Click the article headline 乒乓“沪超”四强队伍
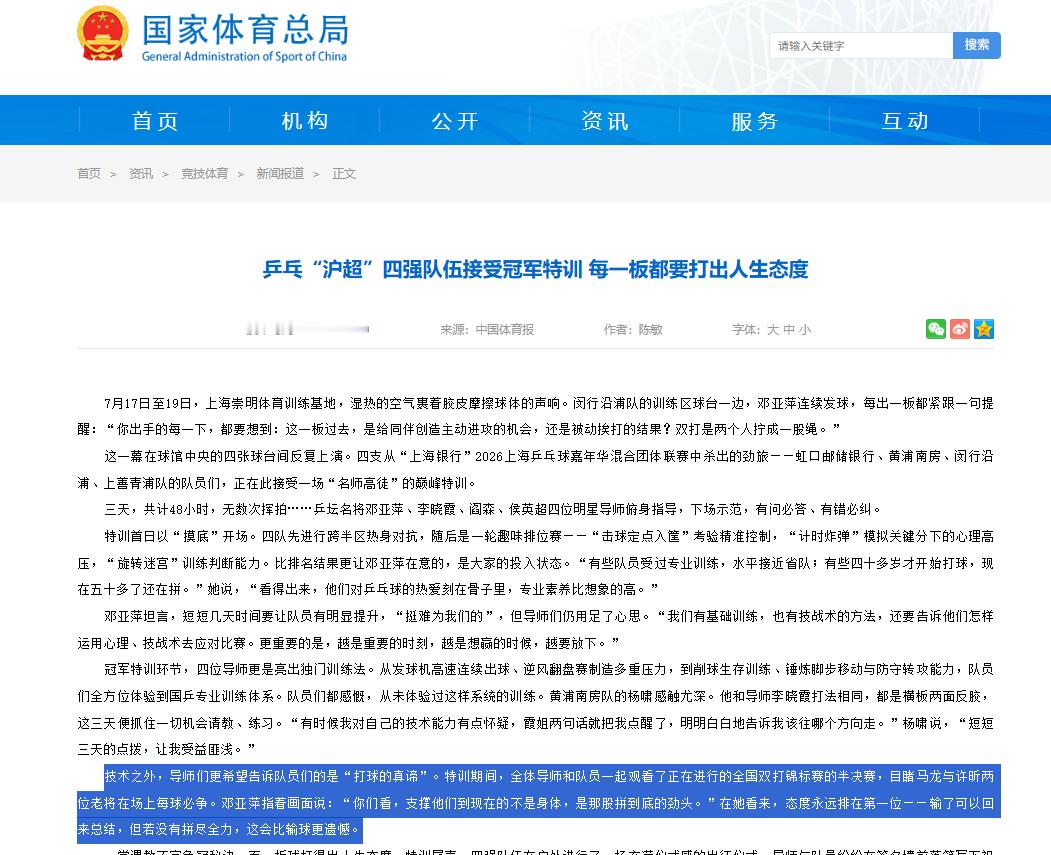The height and width of the screenshot is (855, 1051). pos(535,269)
